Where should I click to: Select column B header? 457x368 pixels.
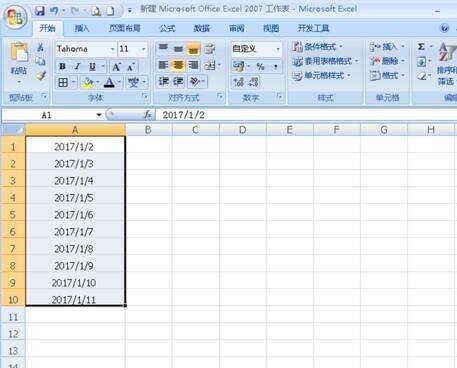point(148,130)
